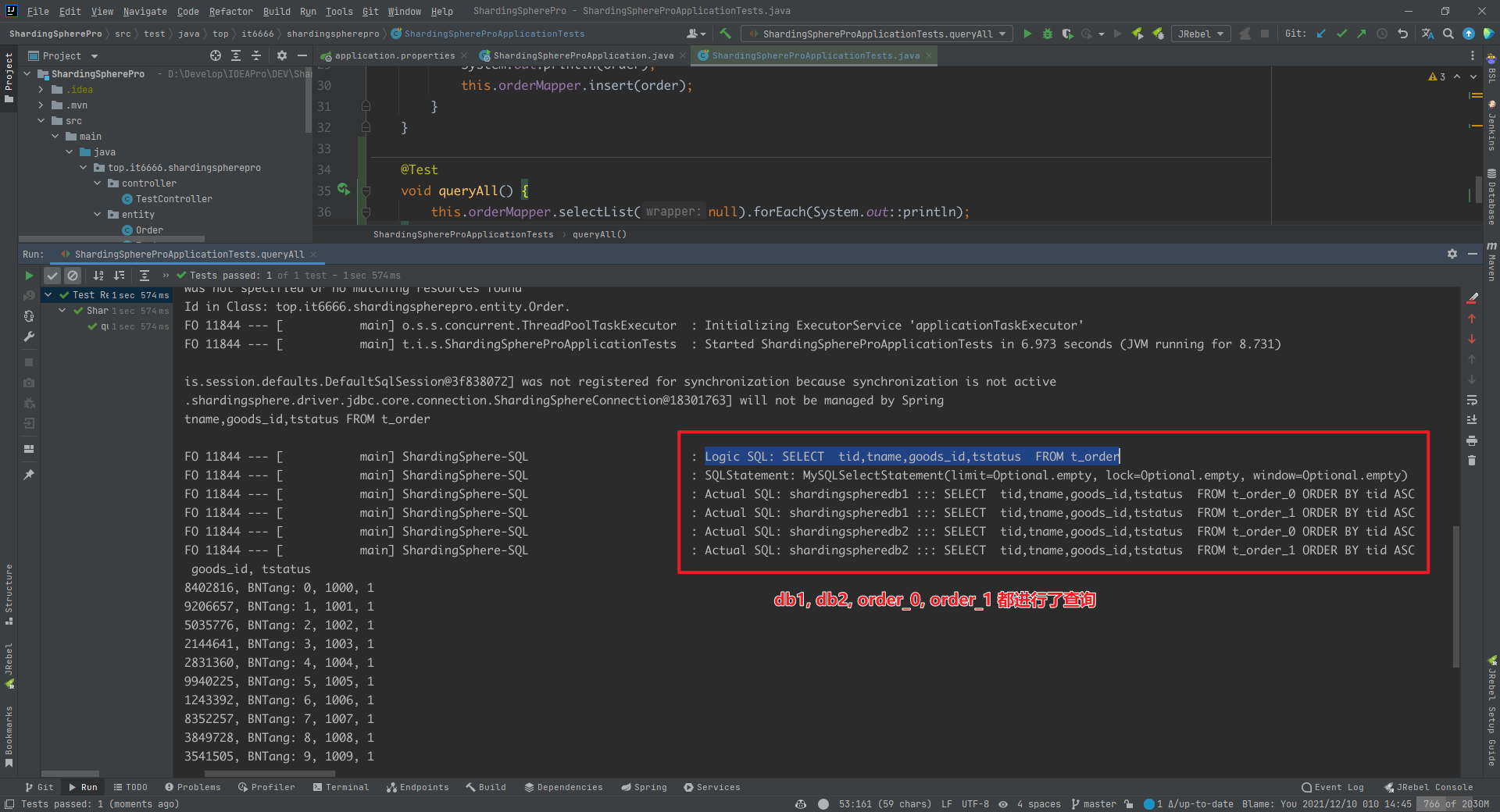Toggle sort by duration in test toolbar
The width and height of the screenshot is (1500, 812).
tap(119, 275)
